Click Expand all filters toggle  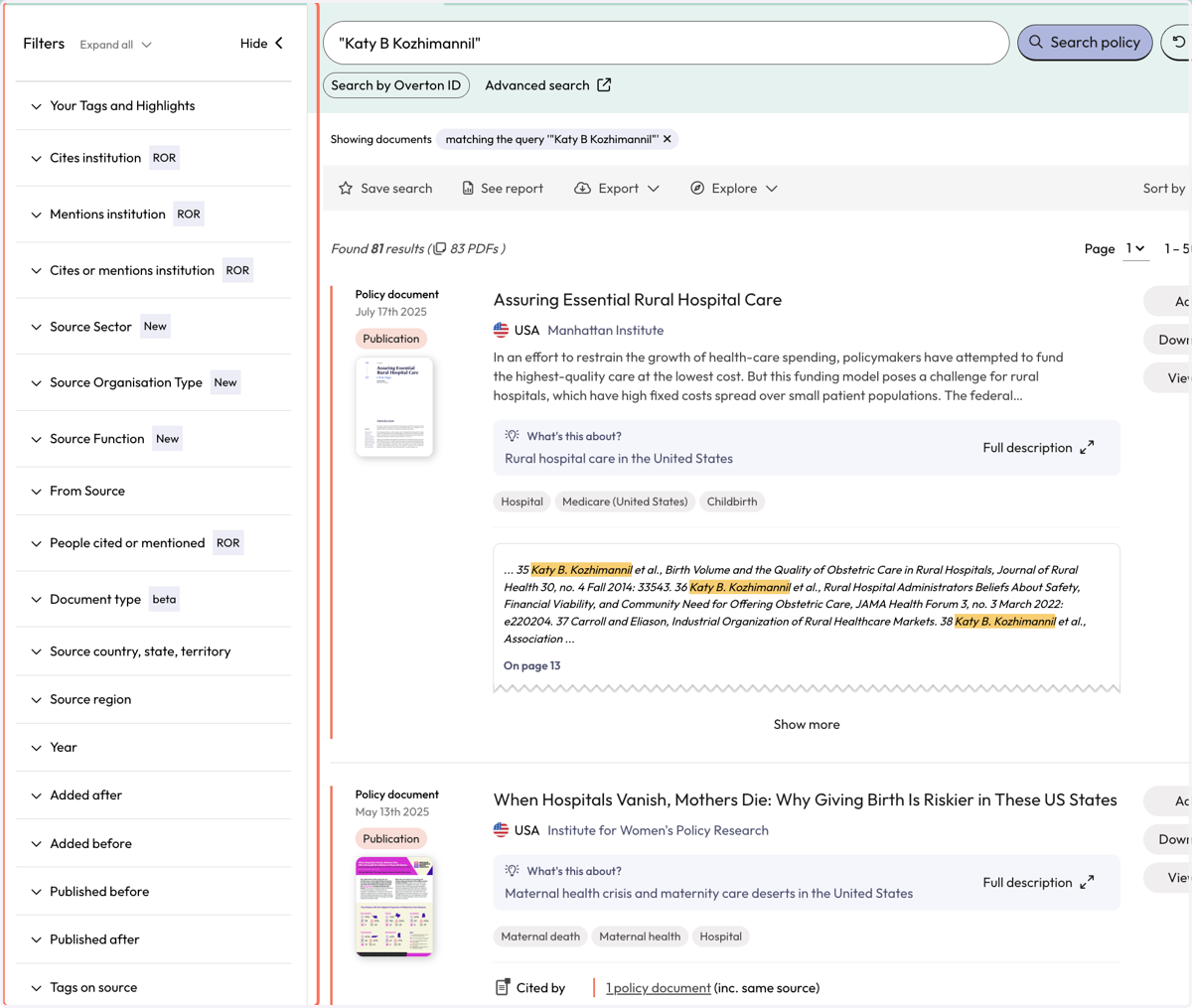point(116,45)
